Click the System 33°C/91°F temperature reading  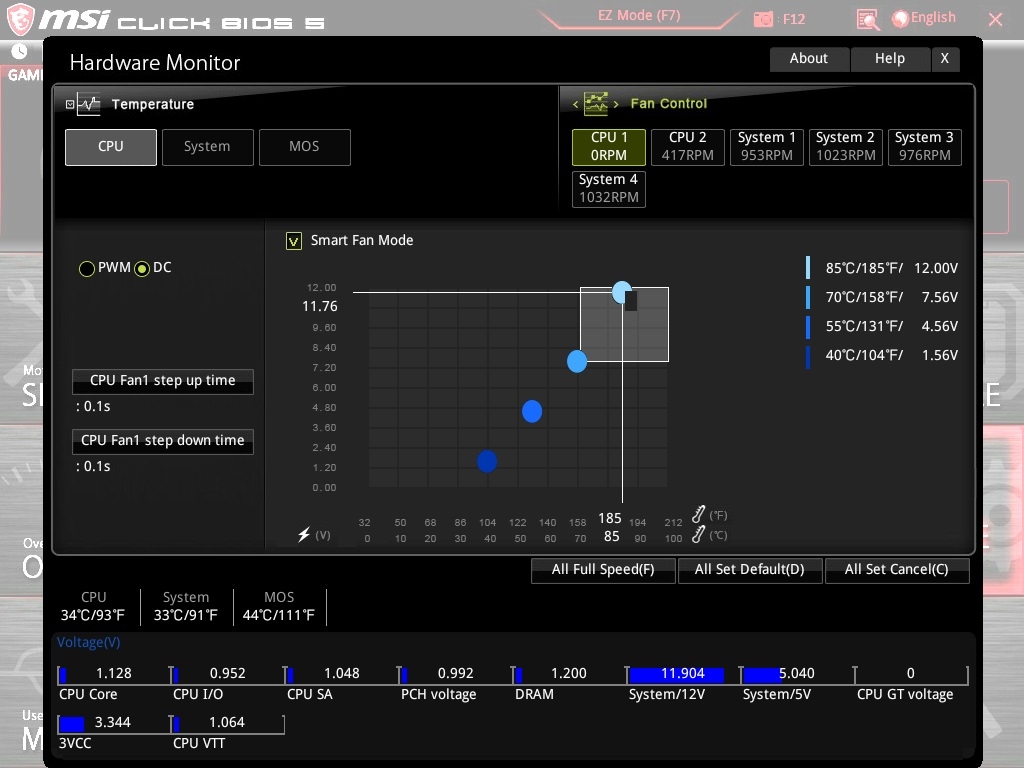(x=186, y=607)
